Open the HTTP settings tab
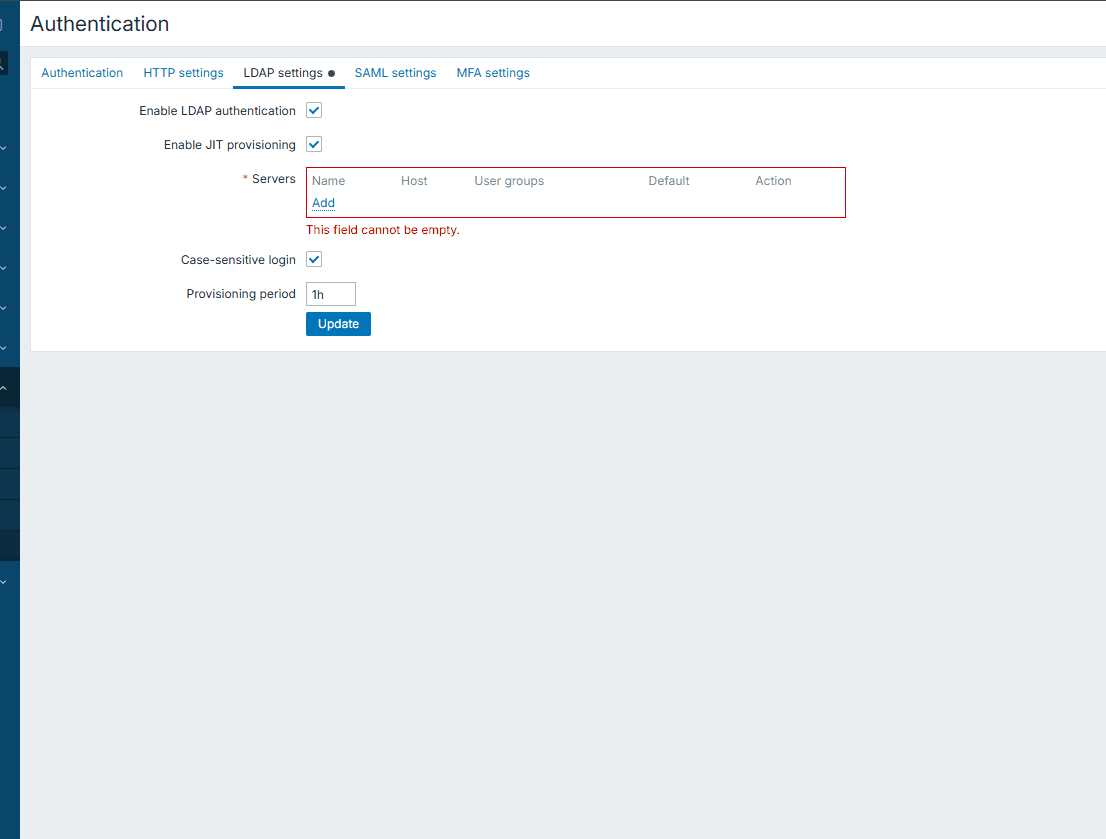The width and height of the screenshot is (1106, 839). pyautogui.click(x=183, y=73)
